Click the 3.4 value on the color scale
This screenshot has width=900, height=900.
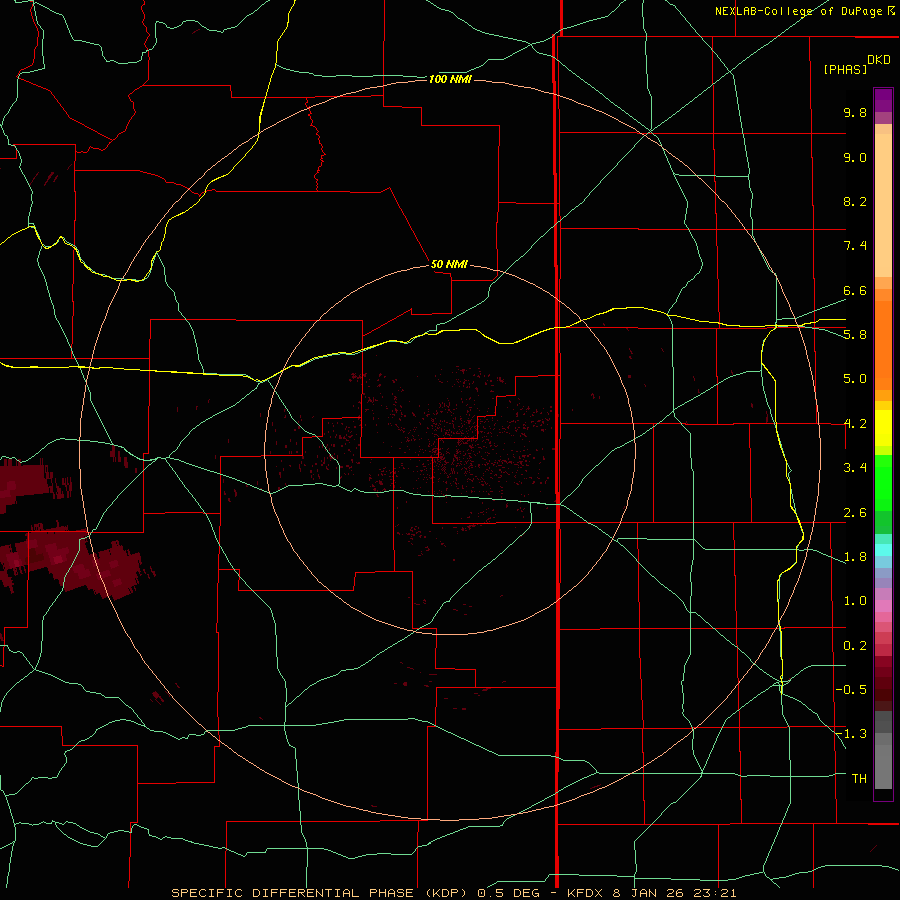[x=855, y=468]
